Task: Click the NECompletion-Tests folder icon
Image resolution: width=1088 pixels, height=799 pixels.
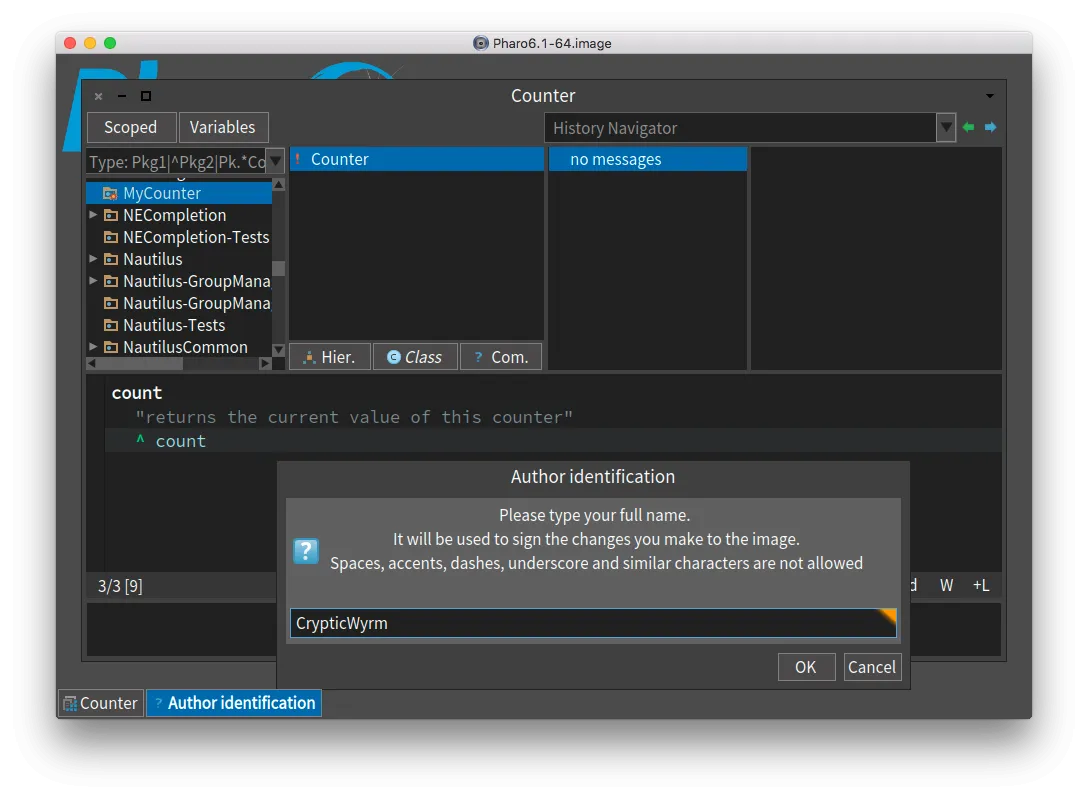Action: click(x=110, y=237)
